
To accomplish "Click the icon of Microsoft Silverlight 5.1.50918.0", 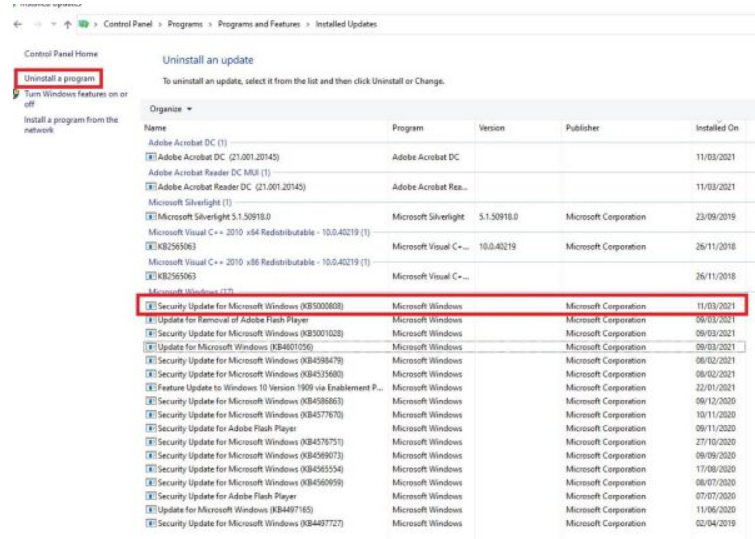I will tap(151, 217).
